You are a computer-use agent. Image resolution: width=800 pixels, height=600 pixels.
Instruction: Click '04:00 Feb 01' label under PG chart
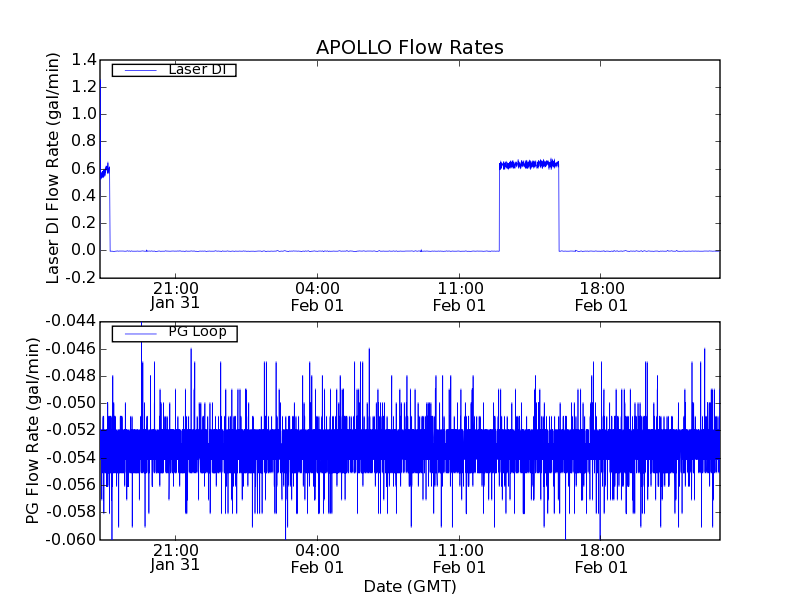(x=317, y=559)
